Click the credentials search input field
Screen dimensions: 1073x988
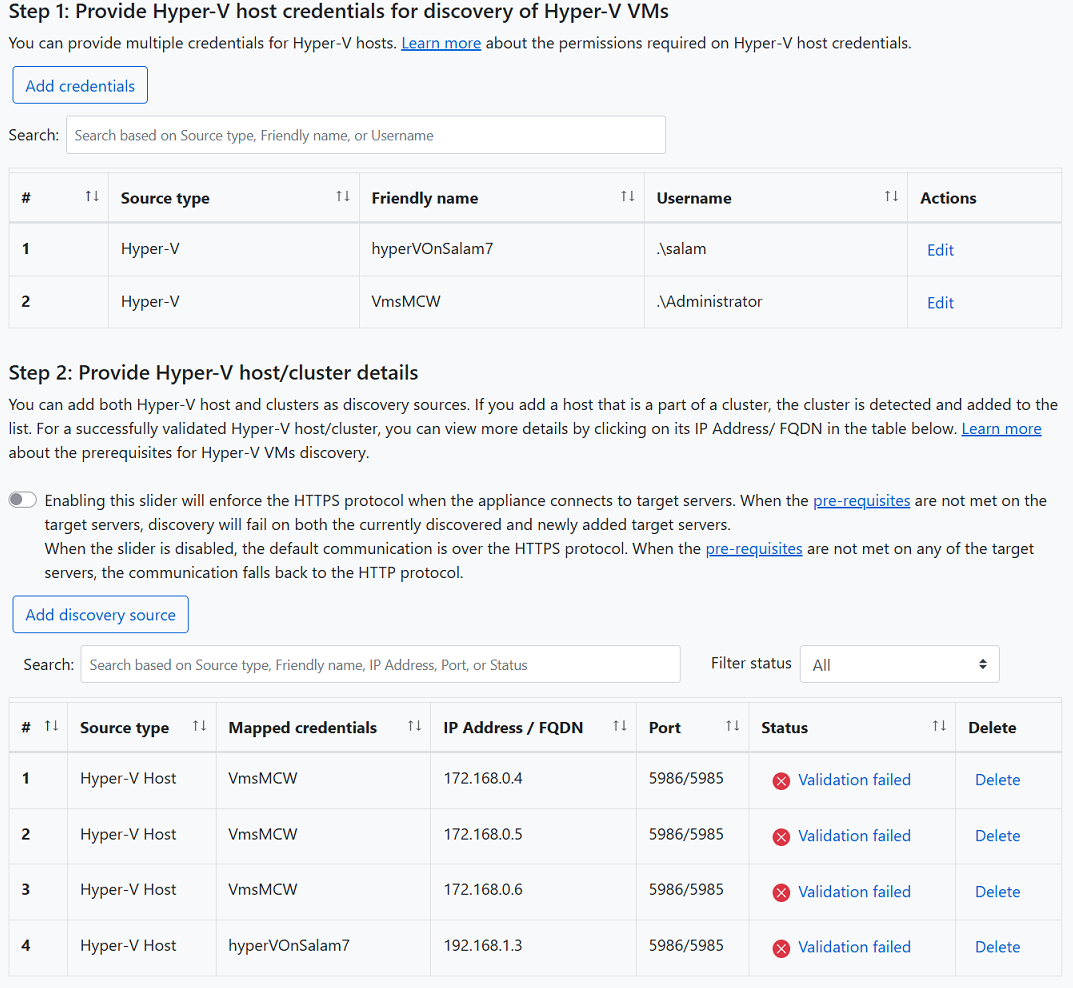[x=365, y=135]
